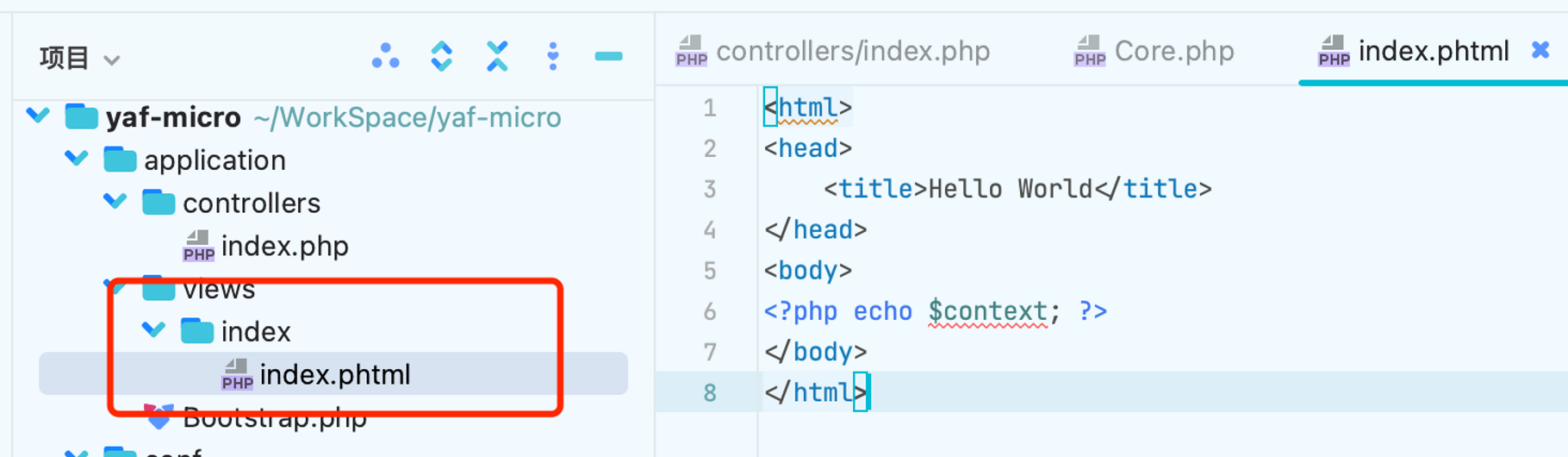The image size is (1568, 457).
Task: Hide the project panel with the minus icon
Action: [x=608, y=57]
